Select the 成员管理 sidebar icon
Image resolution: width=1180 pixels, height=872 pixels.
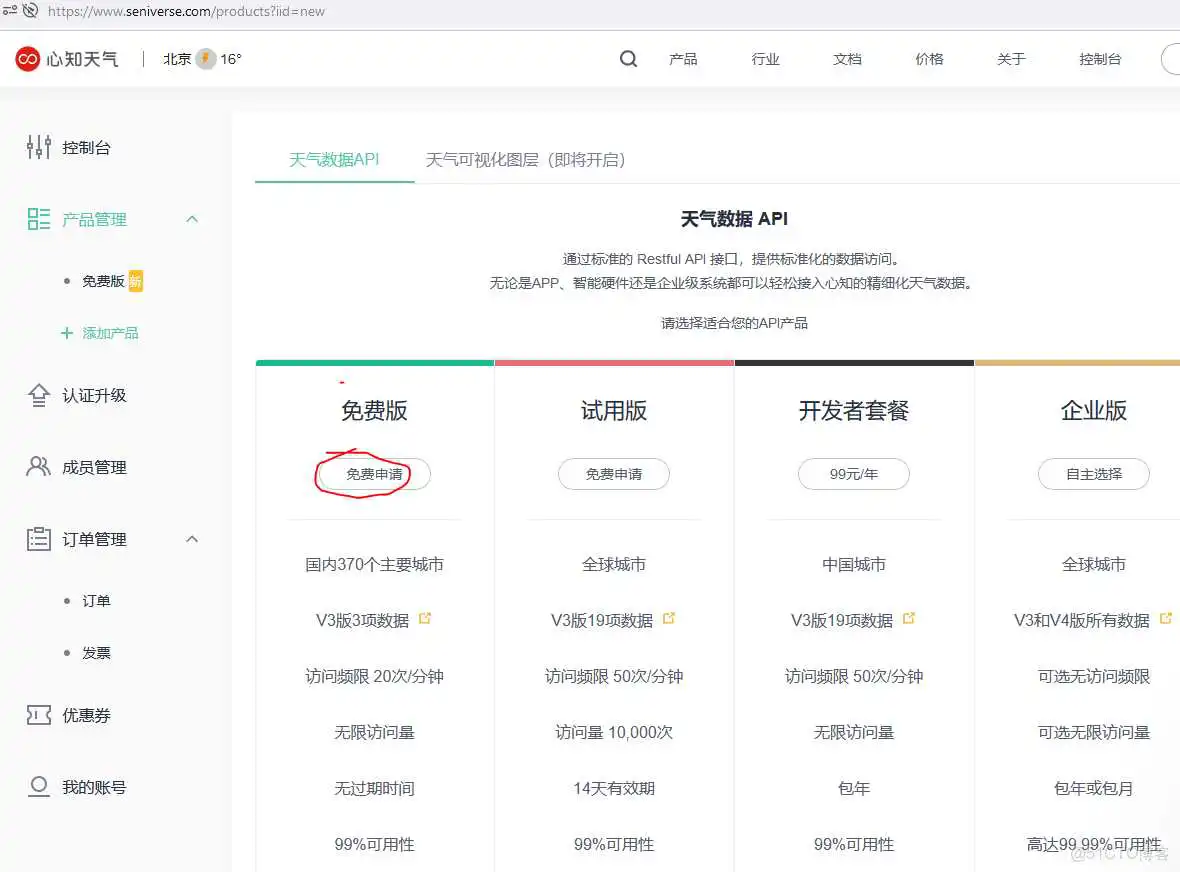38,466
